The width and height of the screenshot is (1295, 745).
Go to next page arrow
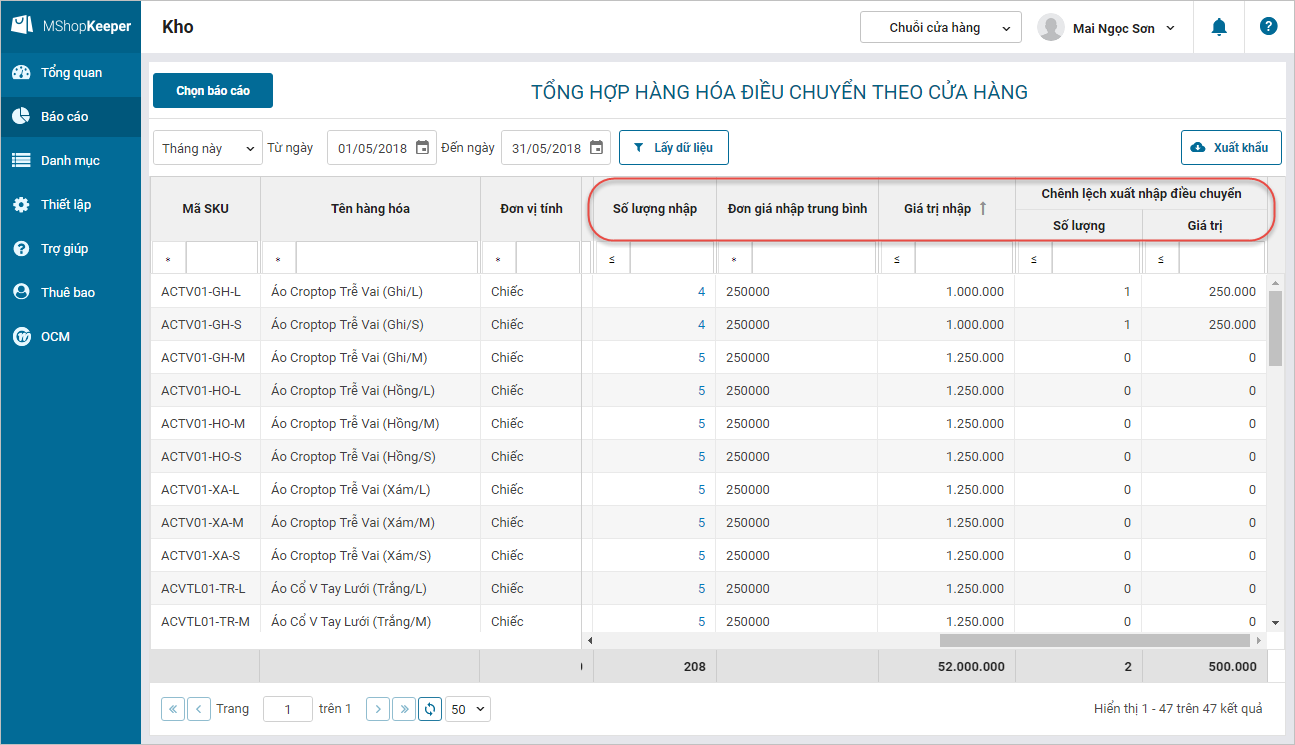coord(378,709)
